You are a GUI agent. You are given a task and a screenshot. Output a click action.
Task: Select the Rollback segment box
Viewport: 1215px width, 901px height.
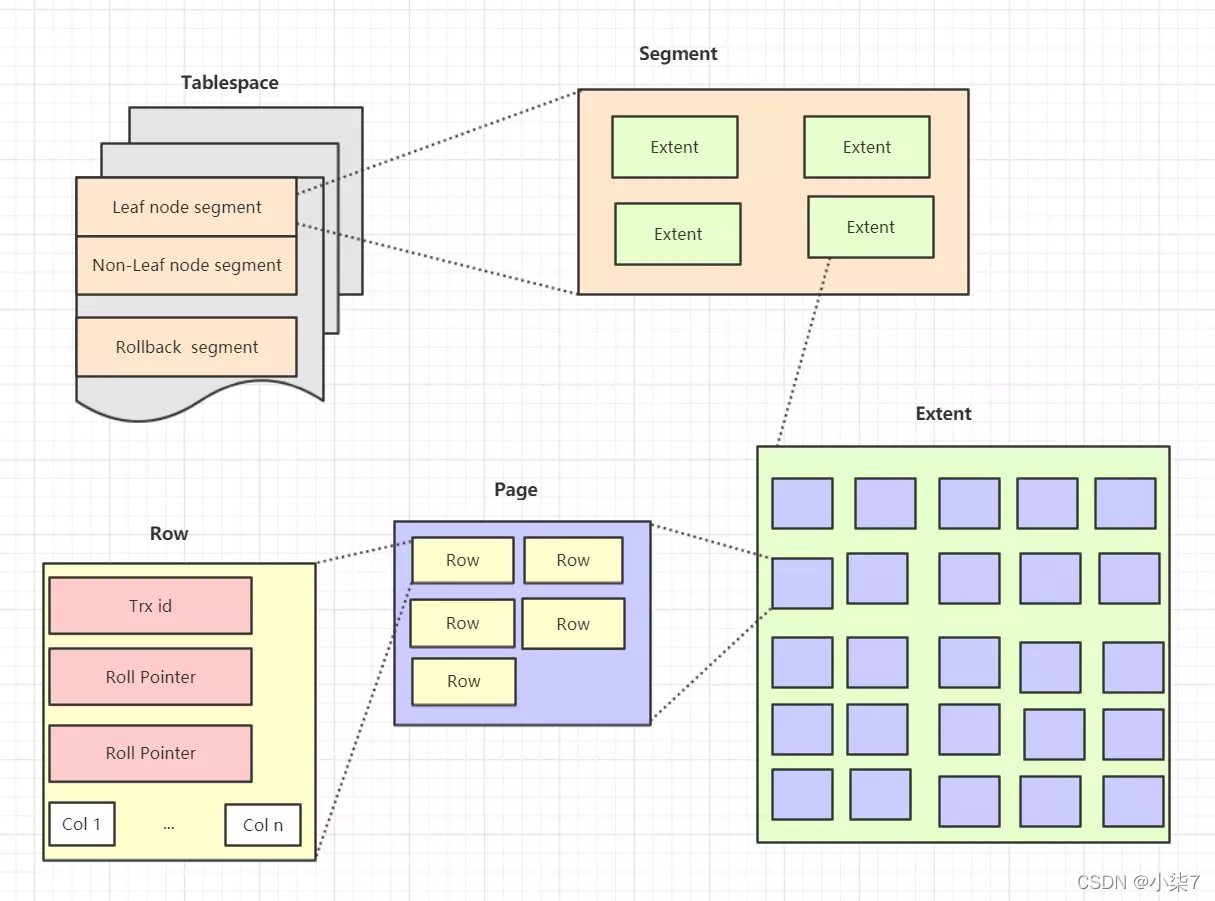click(186, 347)
